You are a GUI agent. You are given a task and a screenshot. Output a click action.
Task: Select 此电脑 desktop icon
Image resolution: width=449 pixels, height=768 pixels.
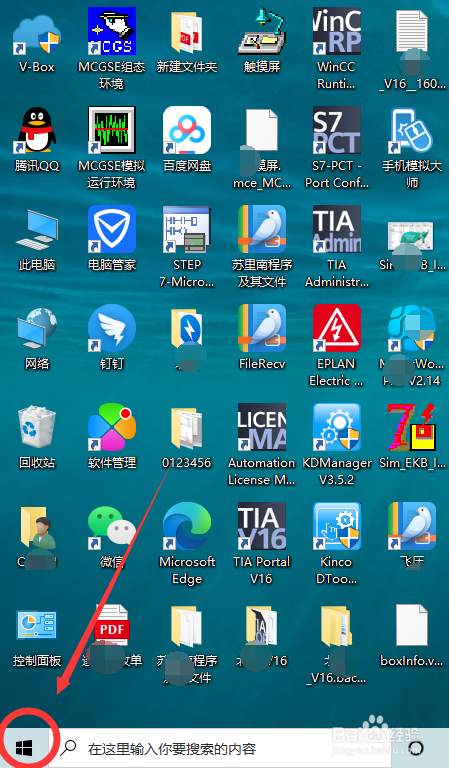[36, 229]
